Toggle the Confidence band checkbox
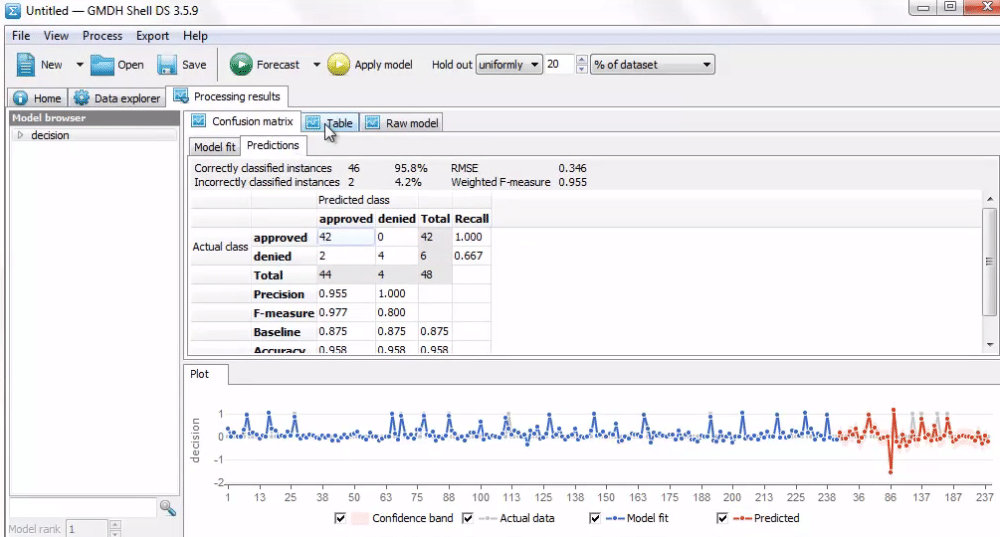The width and height of the screenshot is (1000, 537). tap(341, 518)
